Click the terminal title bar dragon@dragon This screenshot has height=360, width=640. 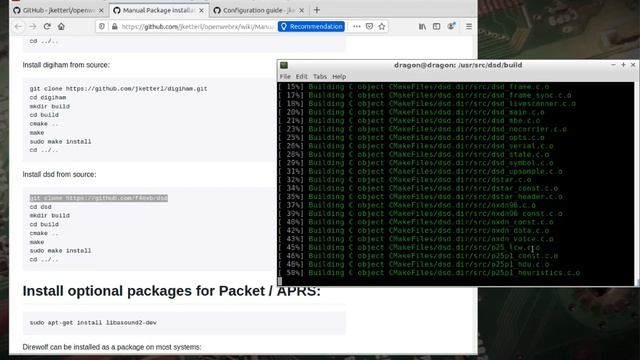coord(458,65)
